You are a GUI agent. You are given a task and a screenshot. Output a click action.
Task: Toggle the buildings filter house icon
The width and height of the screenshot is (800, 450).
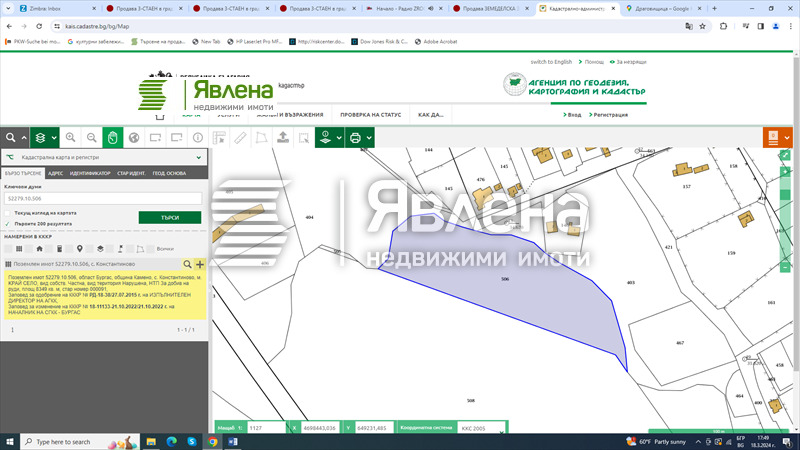(x=40, y=248)
